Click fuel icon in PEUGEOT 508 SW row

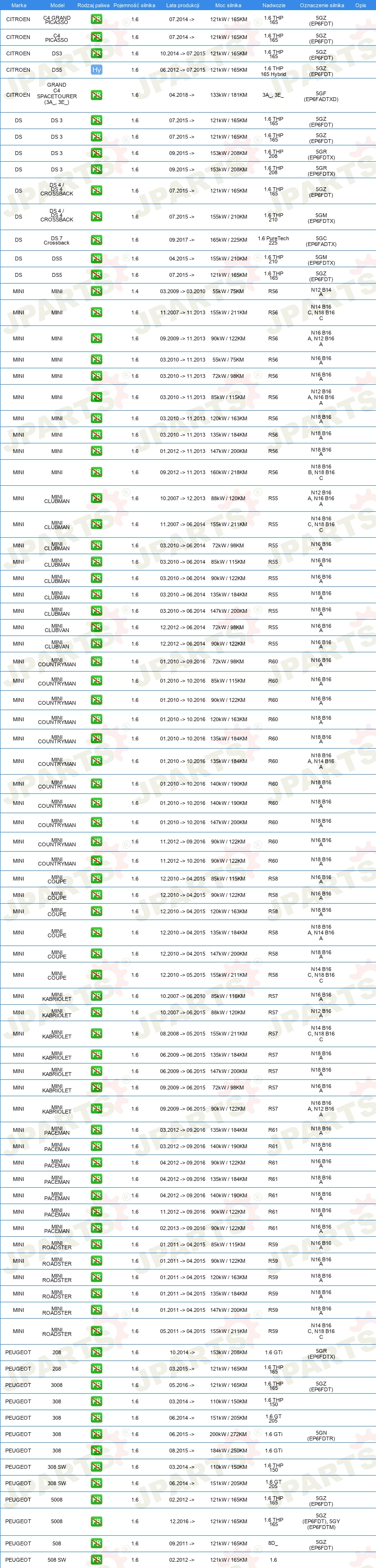[x=96, y=1560]
